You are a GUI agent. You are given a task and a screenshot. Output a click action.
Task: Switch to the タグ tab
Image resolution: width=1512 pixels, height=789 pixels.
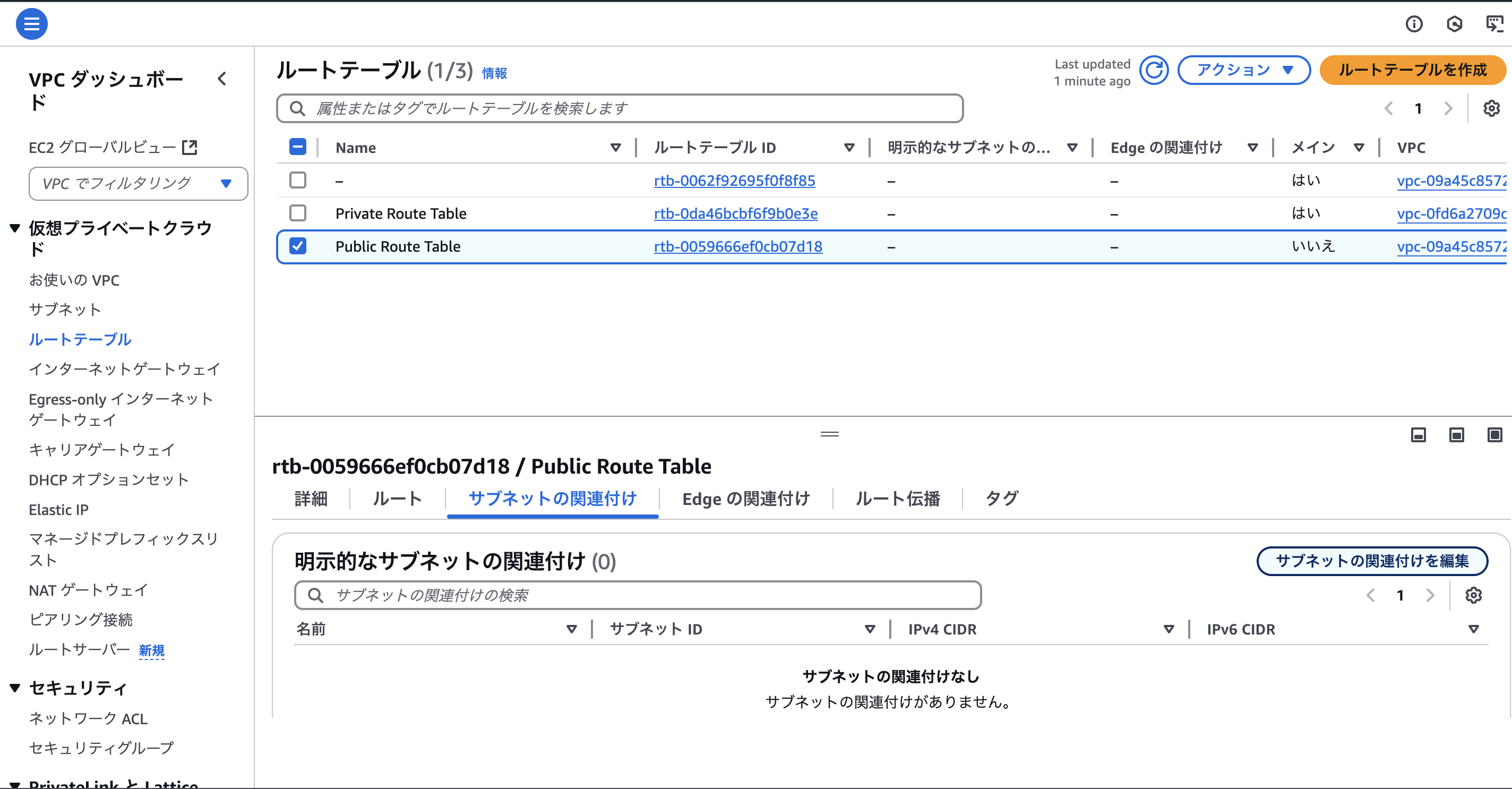click(1001, 499)
